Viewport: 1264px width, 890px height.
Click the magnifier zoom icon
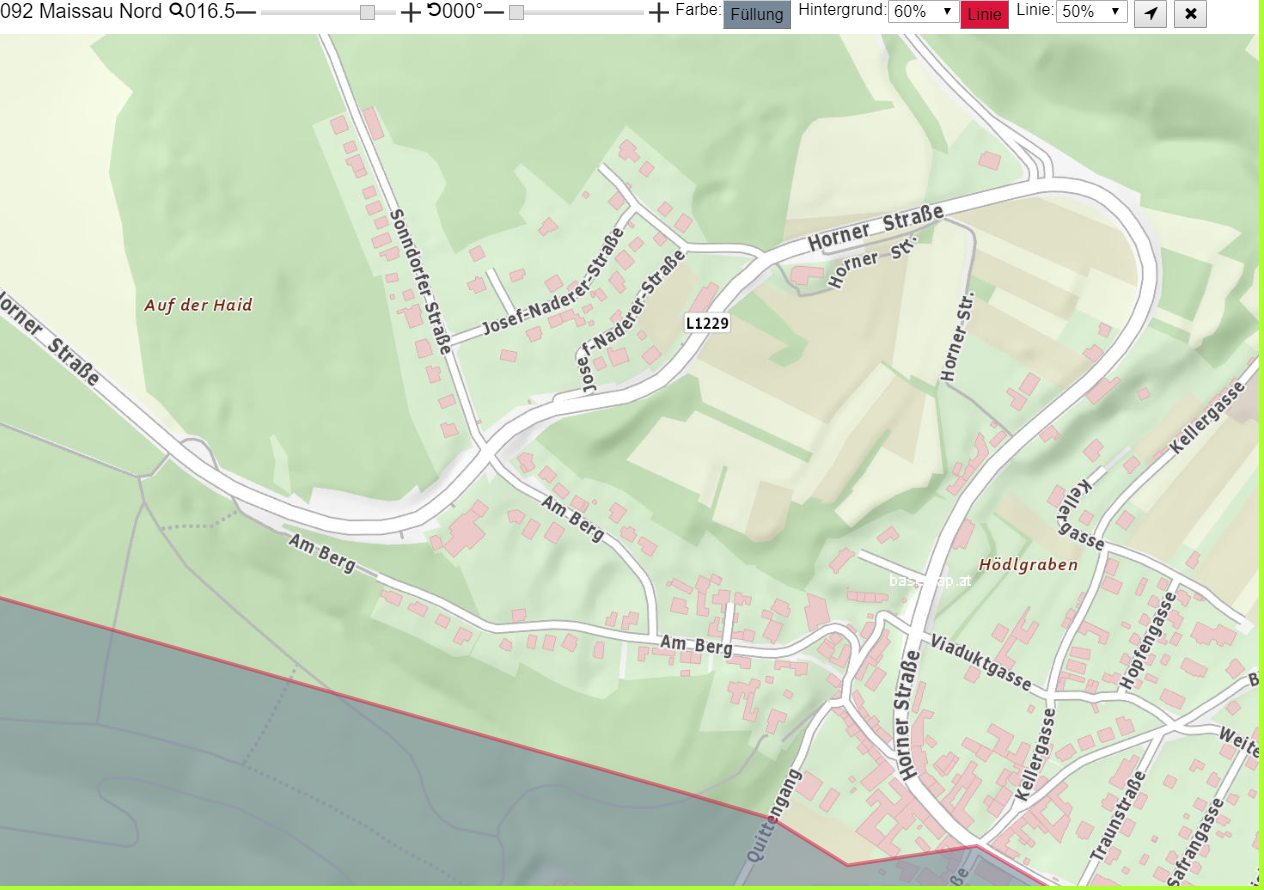click(176, 11)
